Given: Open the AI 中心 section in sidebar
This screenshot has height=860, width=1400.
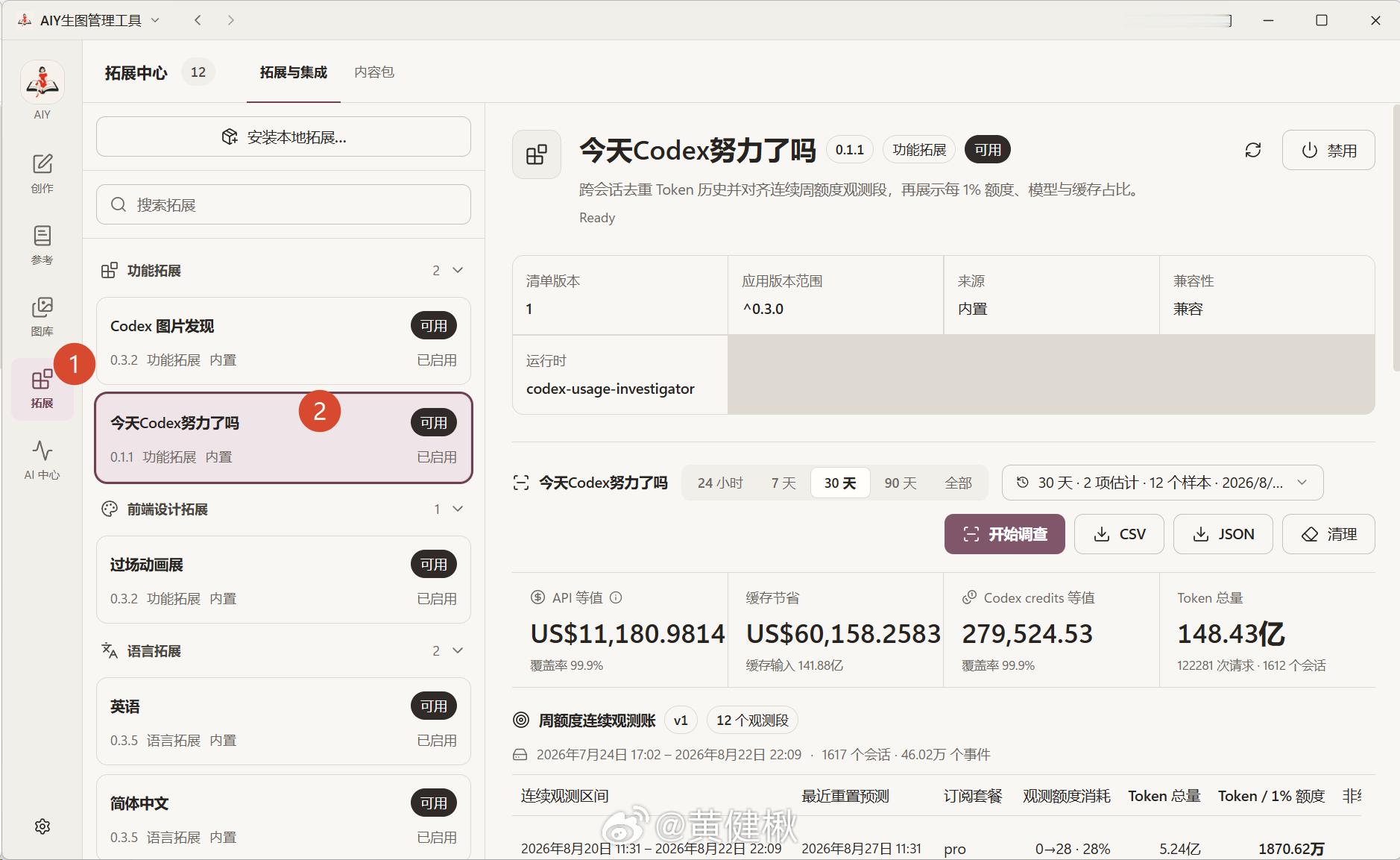Looking at the screenshot, I should click(42, 459).
